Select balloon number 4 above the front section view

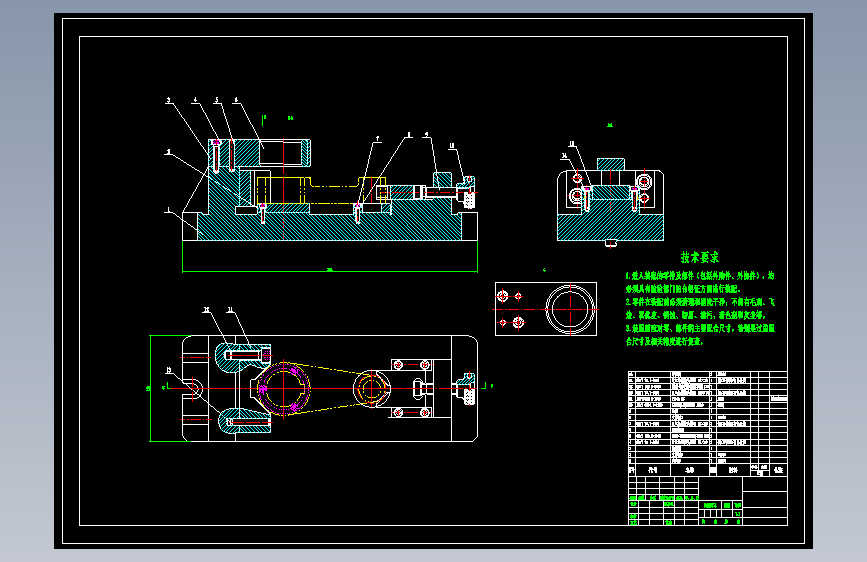[x=195, y=101]
